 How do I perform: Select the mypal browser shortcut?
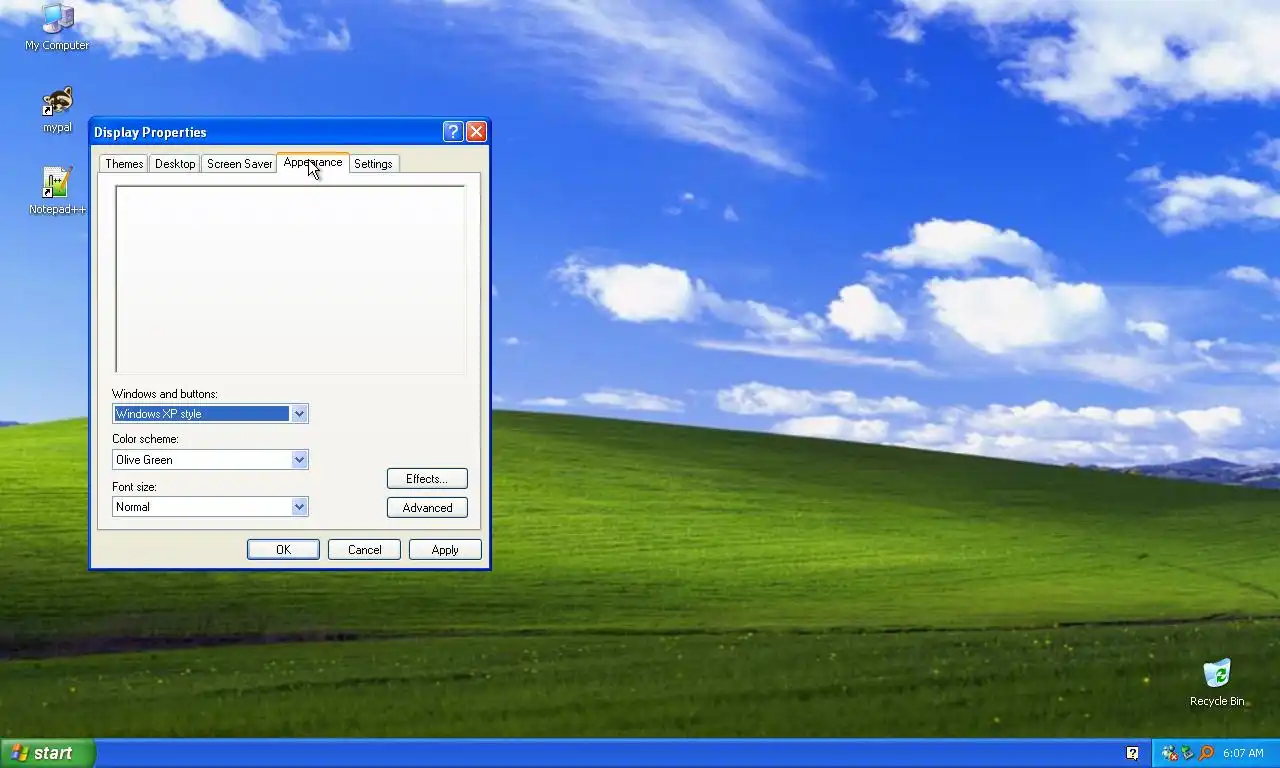[x=57, y=110]
